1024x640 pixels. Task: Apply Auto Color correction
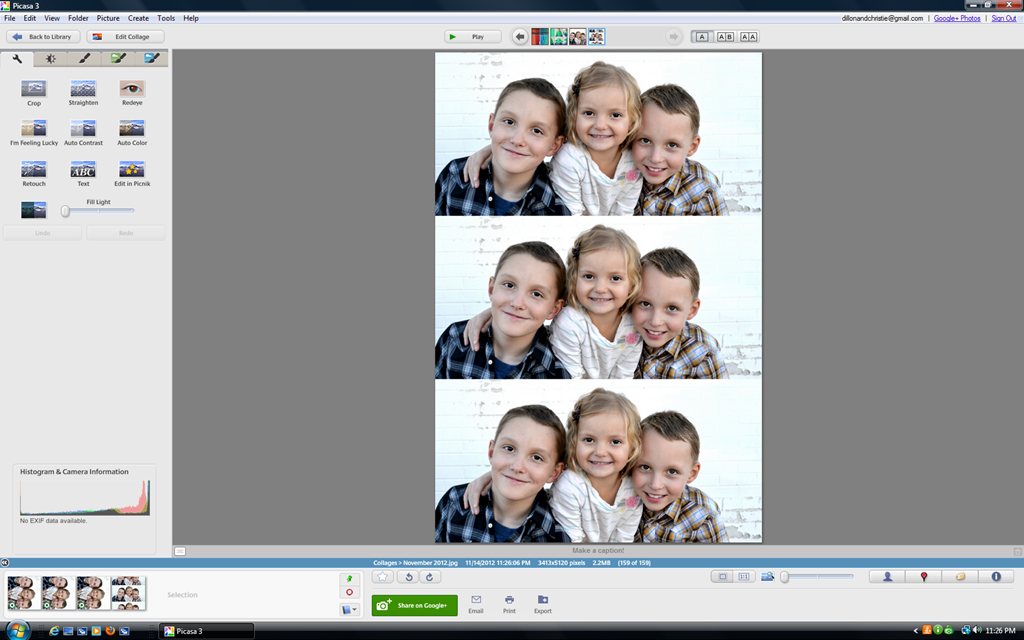pyautogui.click(x=132, y=133)
